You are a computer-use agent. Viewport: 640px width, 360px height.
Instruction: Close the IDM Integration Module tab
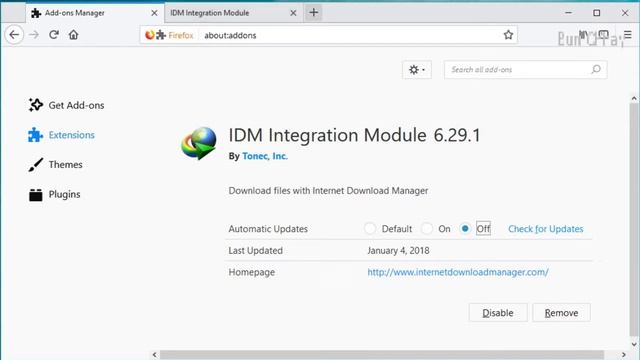293,13
